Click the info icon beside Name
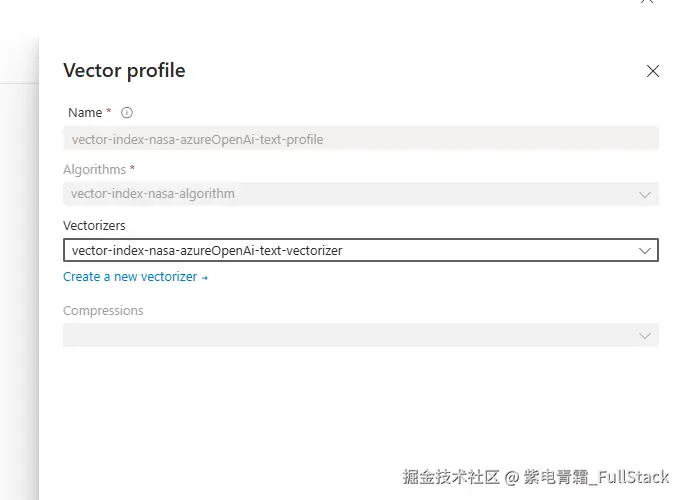Viewport: 683px width, 500px height. pos(127,113)
